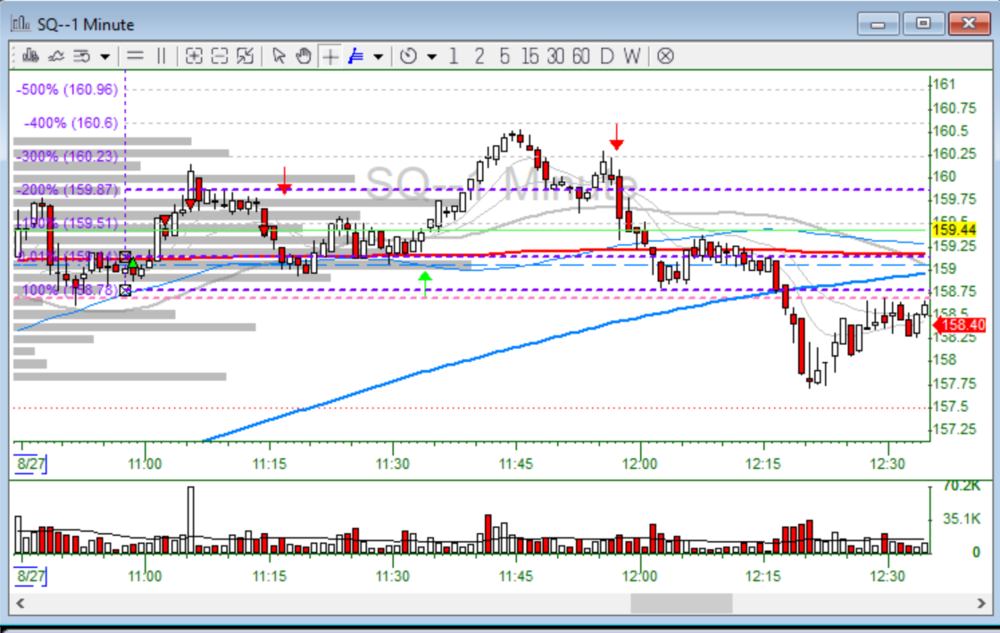Image resolution: width=1000 pixels, height=633 pixels.
Task: Click the scrollbar right arrow
Action: (x=982, y=604)
